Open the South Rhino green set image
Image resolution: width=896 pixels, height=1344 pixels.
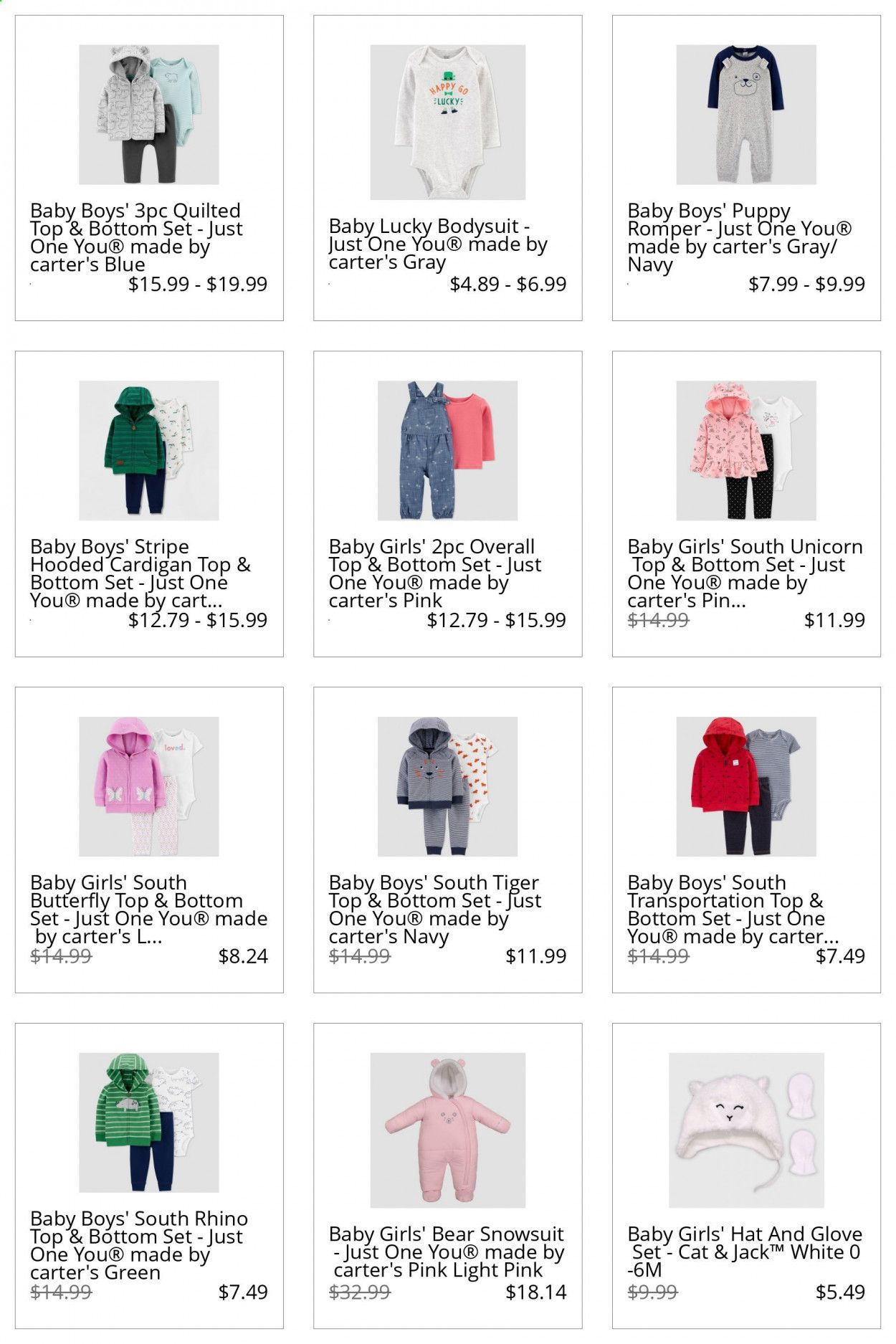click(148, 1123)
